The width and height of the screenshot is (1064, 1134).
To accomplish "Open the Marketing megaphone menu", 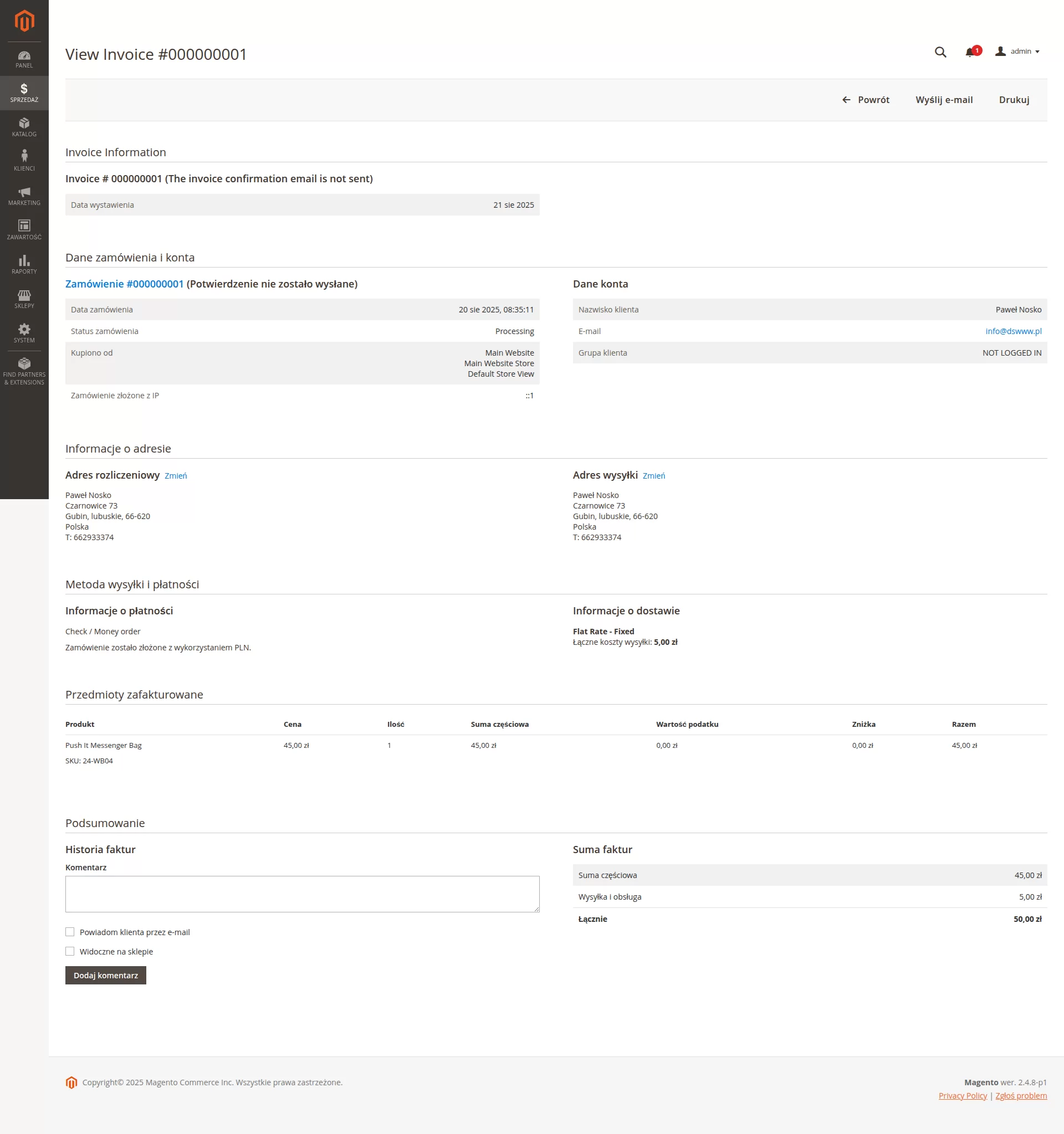I will pyautogui.click(x=24, y=196).
